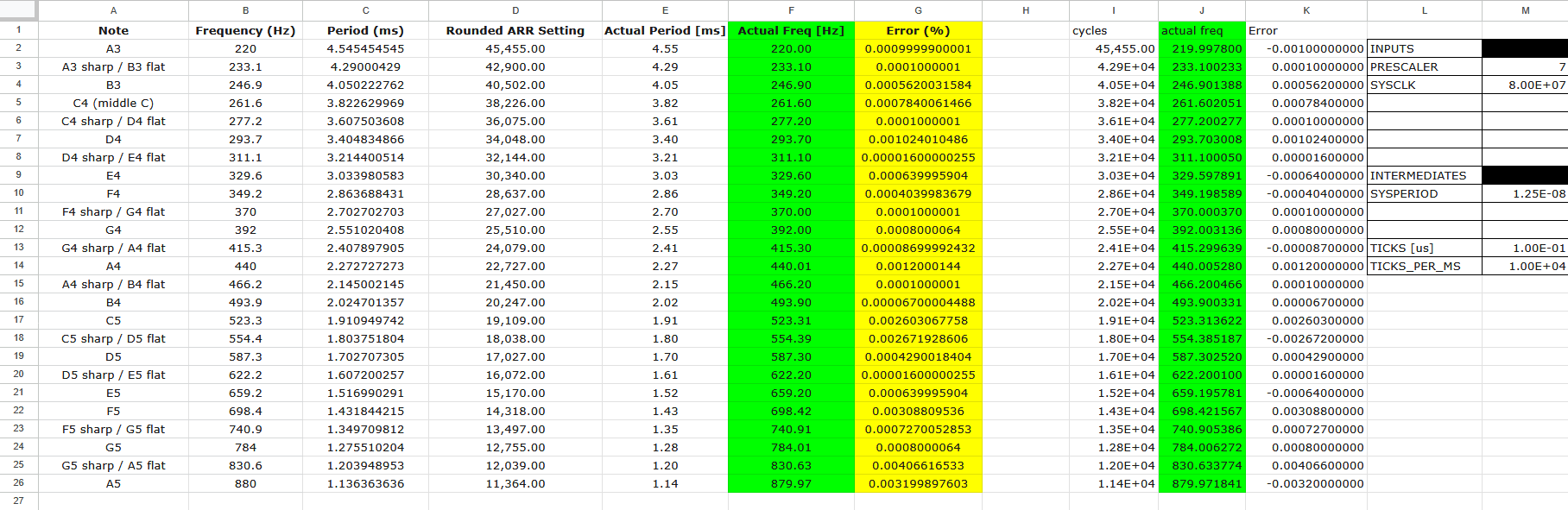The width and height of the screenshot is (1568, 510).
Task: Click the INTERMEDIATES label cell
Action: point(1424,175)
